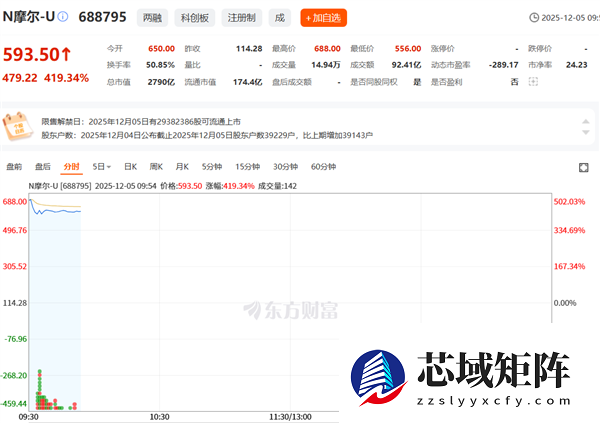Click the 科创板 tag
600x423 pixels.
click(195, 18)
